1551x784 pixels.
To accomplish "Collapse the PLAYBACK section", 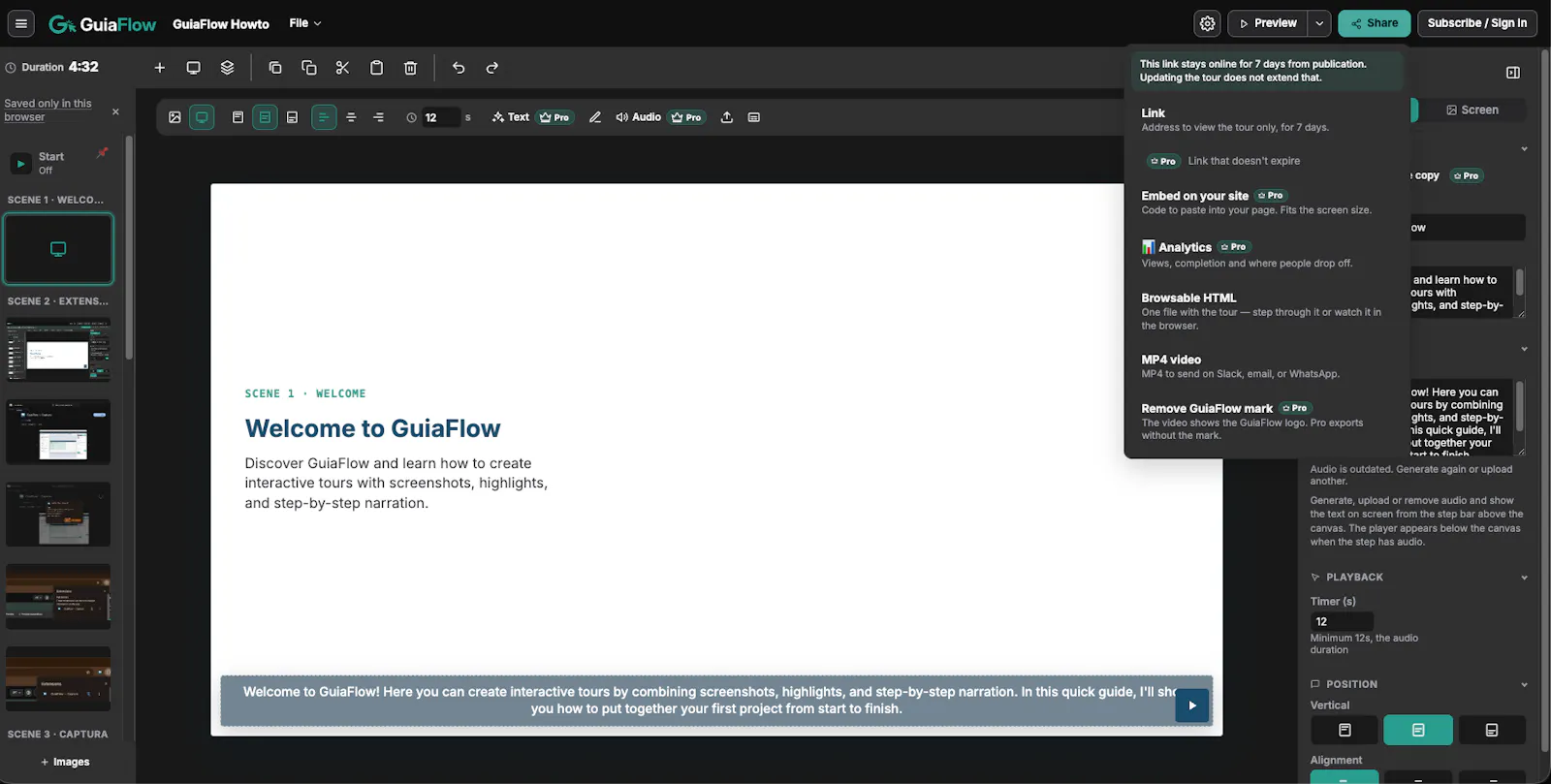I will point(1524,578).
